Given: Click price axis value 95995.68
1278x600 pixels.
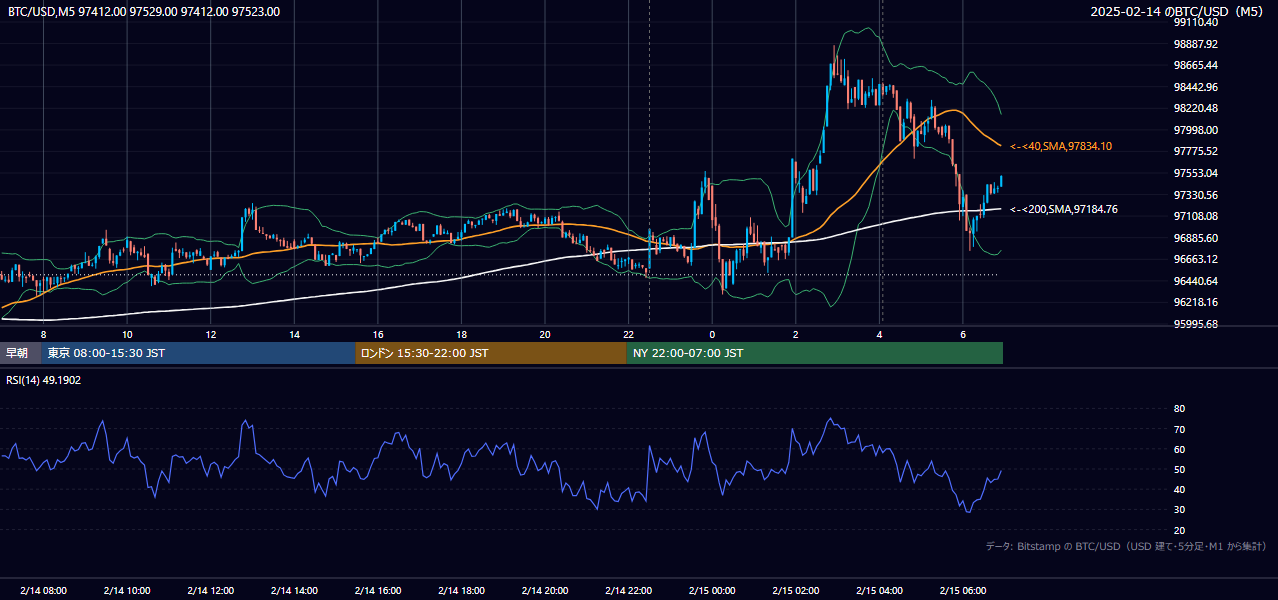Looking at the screenshot, I should tap(1196, 324).
